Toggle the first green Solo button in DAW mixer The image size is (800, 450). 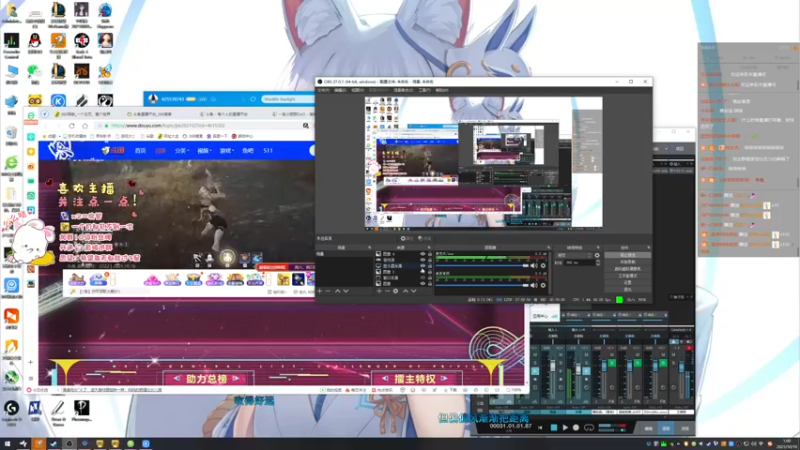[612, 363]
